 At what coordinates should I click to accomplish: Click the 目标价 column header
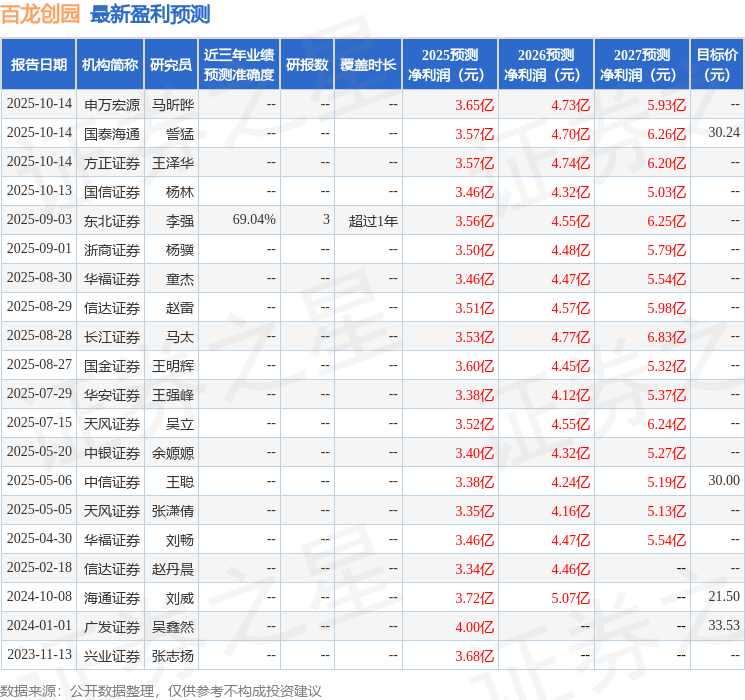point(716,65)
